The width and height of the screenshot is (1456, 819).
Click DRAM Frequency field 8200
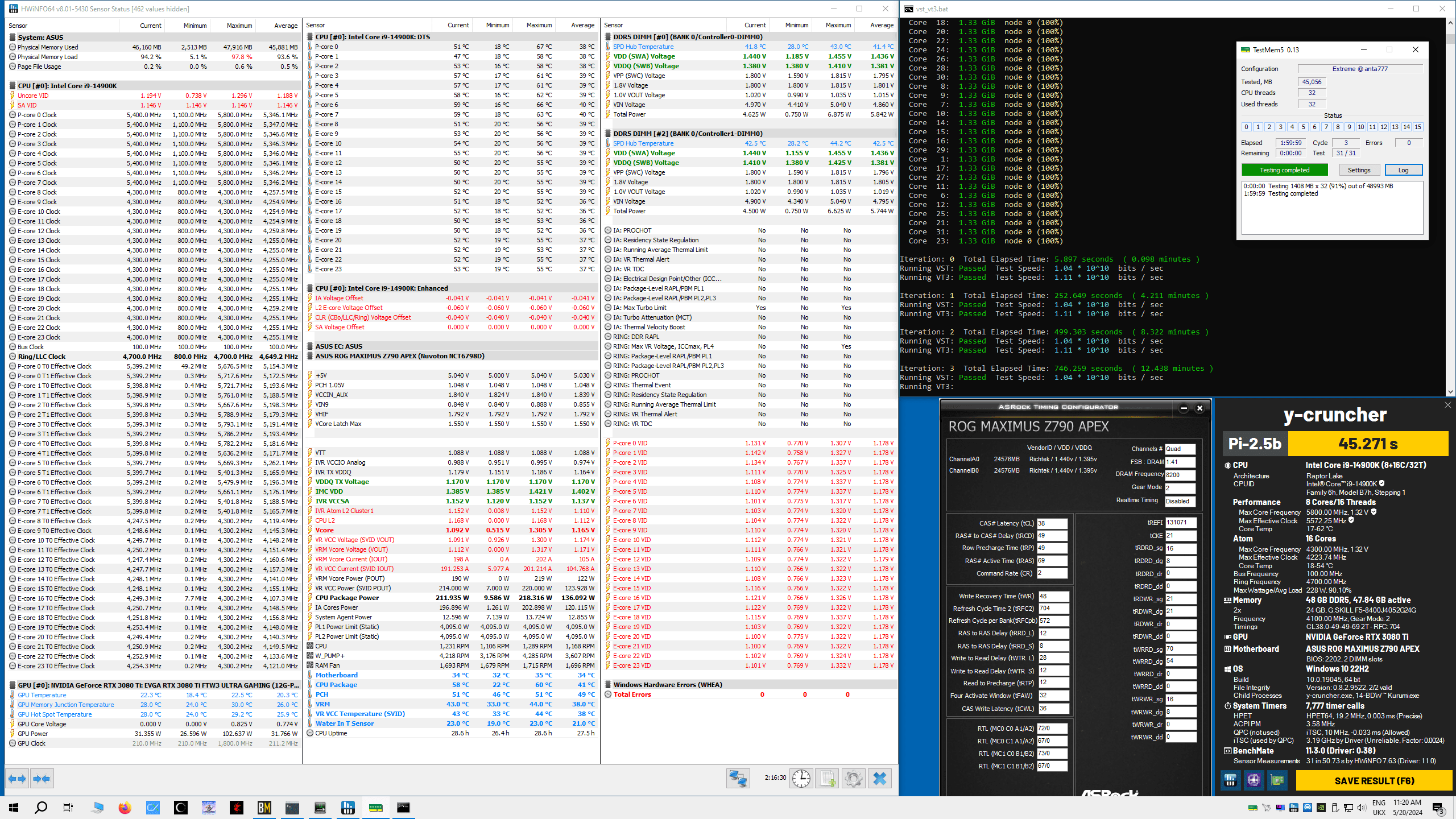tap(1180, 475)
